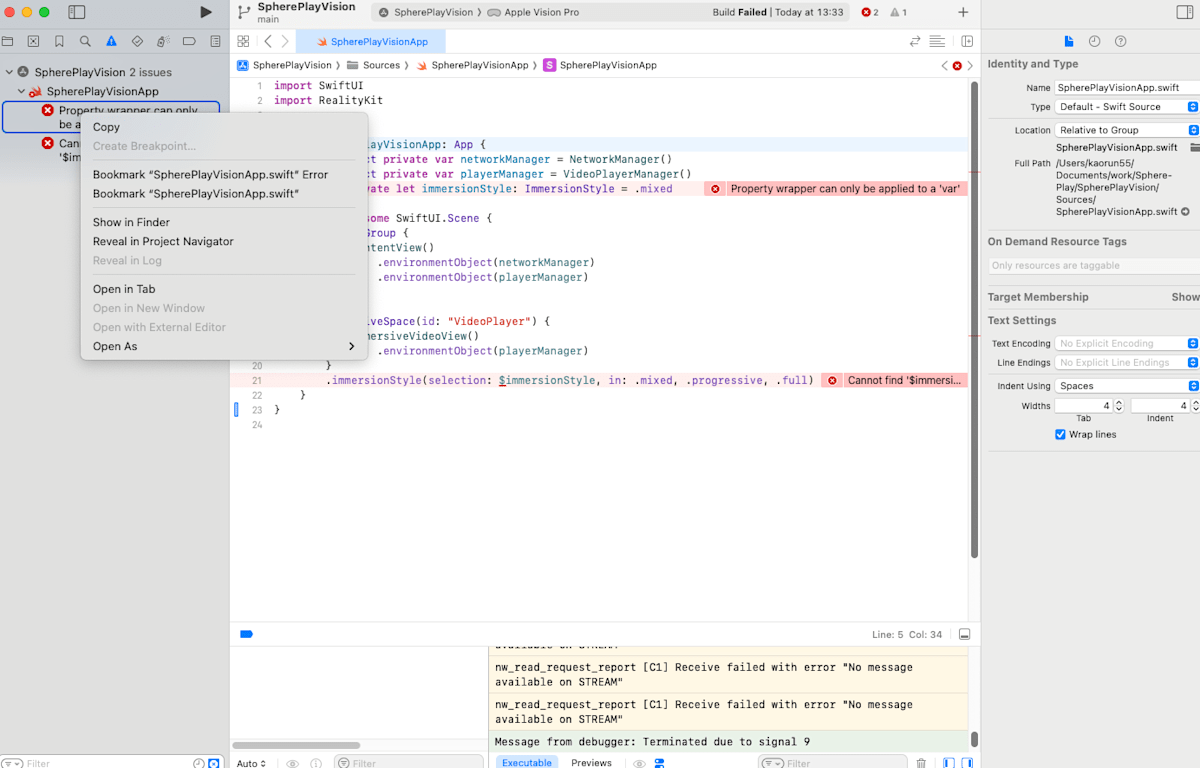Choose Show in Finder from context menu
Image resolution: width=1200 pixels, height=768 pixels.
[x=224, y=222]
